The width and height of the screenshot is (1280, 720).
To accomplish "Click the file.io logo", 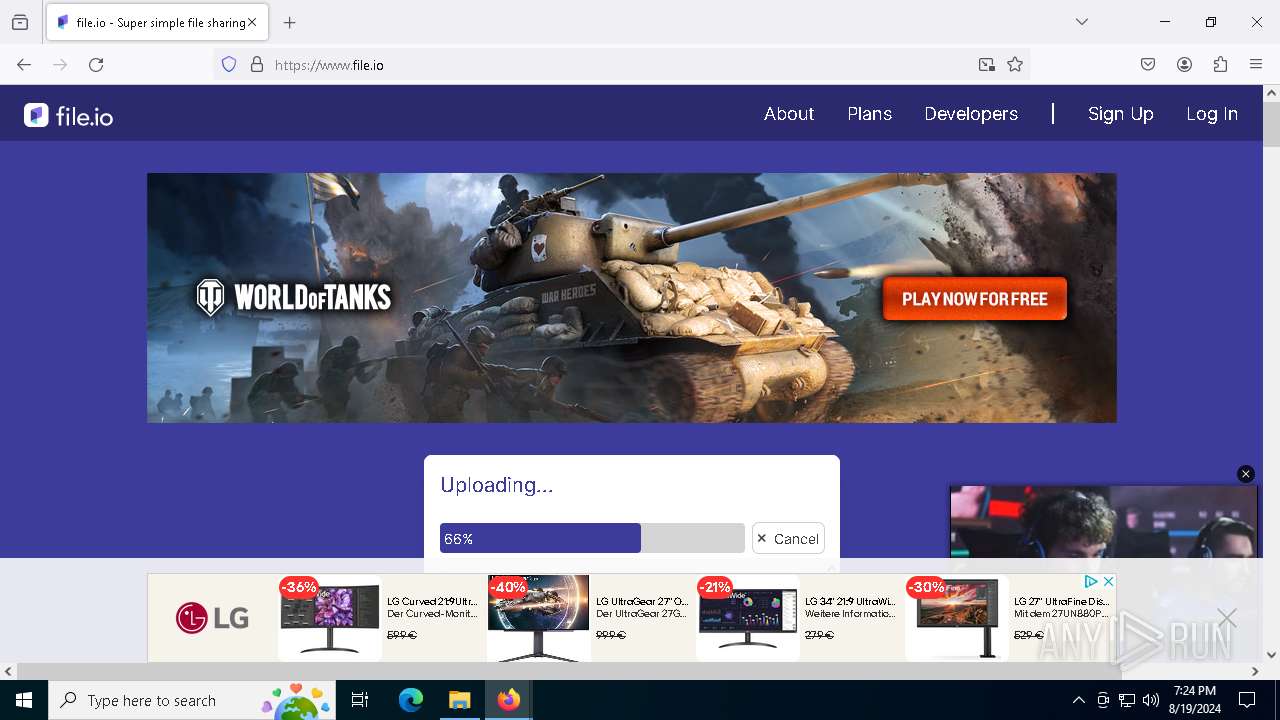I will (69, 116).
